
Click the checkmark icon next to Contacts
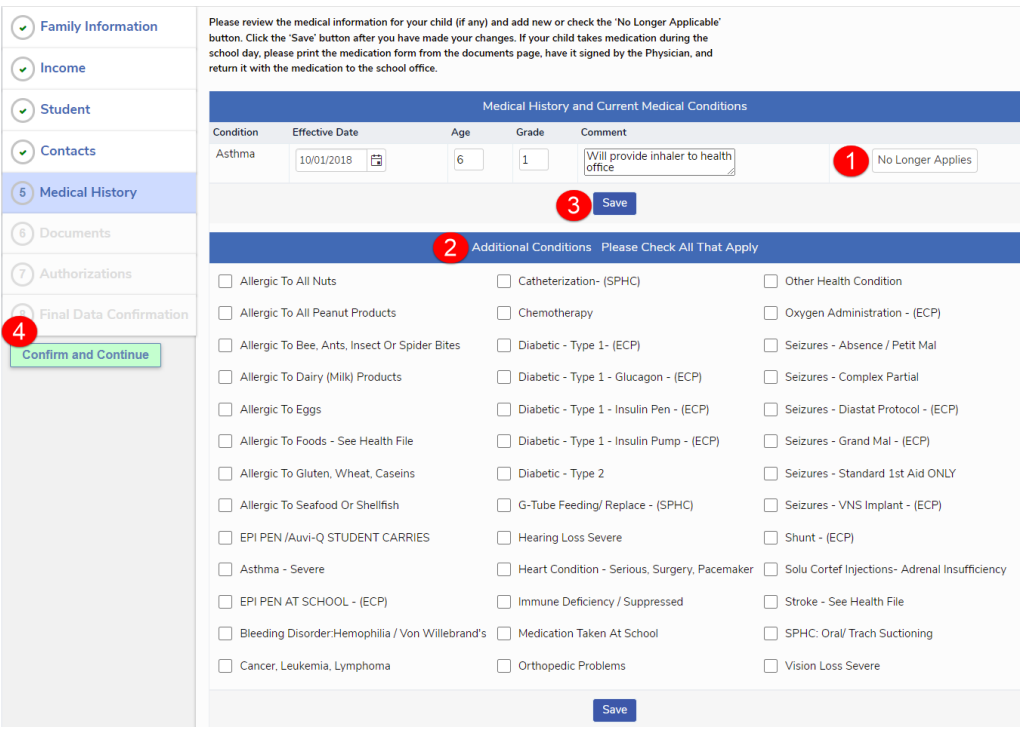coord(22,152)
